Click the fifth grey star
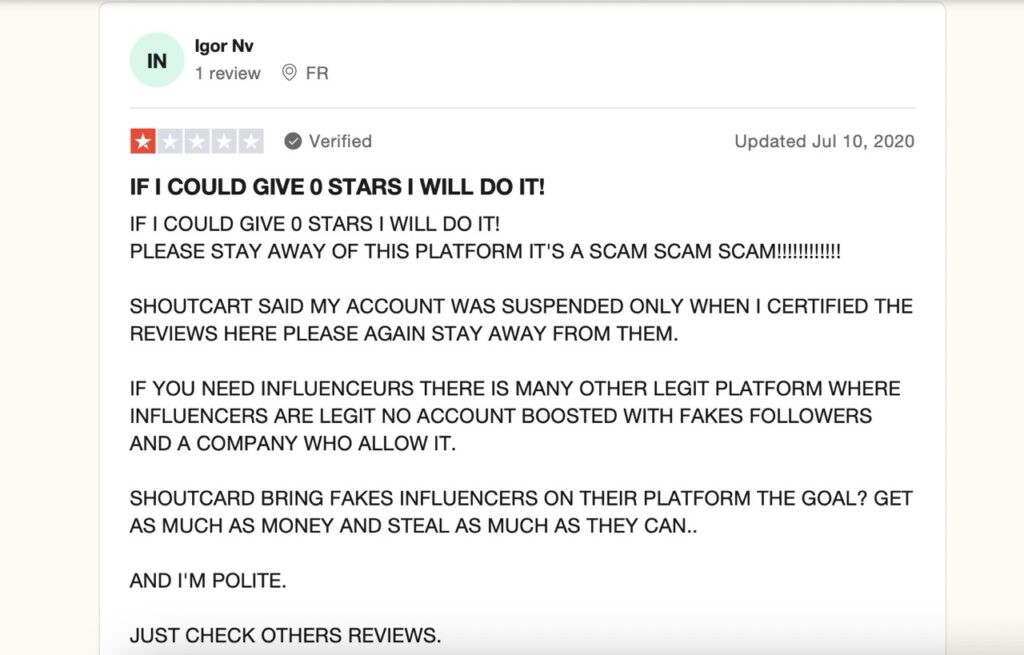 251,141
